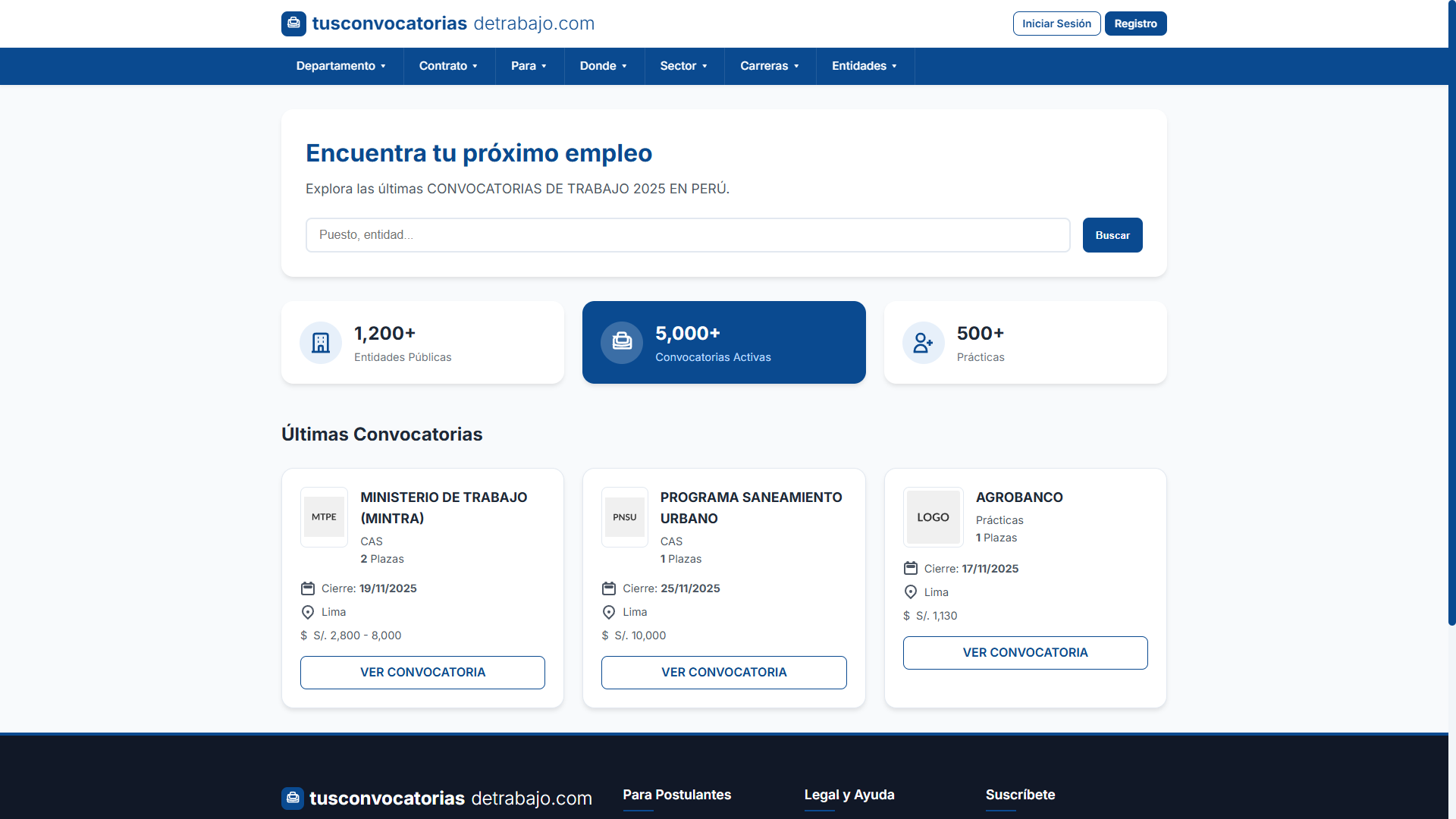The image size is (1456, 819).
Task: Click the briefcase logo icon in header
Action: coord(293,24)
